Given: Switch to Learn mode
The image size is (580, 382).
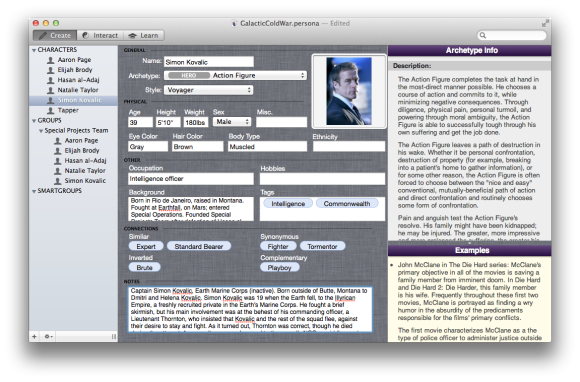Looking at the screenshot, I should pos(144,36).
